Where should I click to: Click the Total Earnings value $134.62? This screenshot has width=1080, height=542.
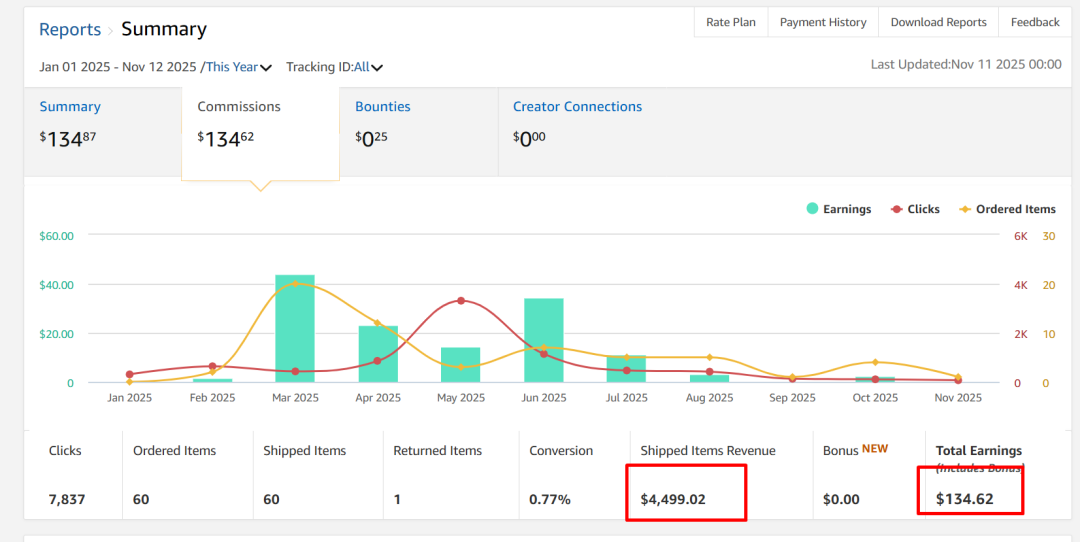(x=964, y=499)
